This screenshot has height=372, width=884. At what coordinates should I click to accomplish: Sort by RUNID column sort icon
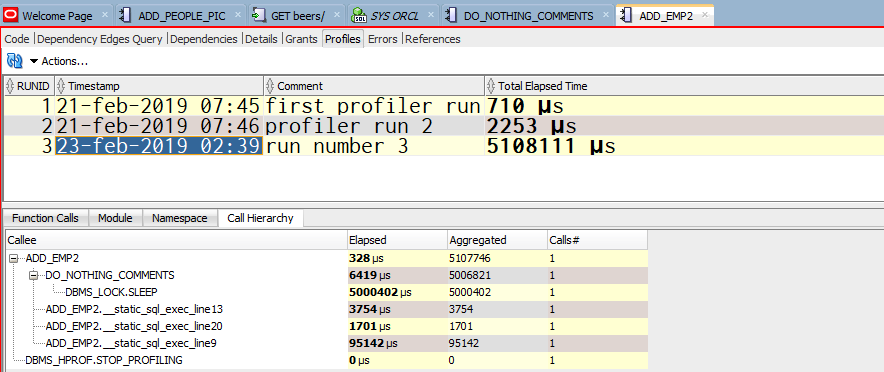pos(10,86)
